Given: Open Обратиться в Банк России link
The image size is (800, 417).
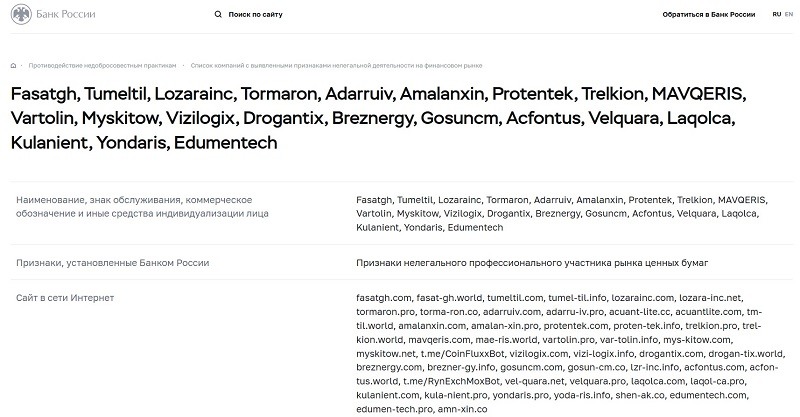Looking at the screenshot, I should tap(709, 14).
